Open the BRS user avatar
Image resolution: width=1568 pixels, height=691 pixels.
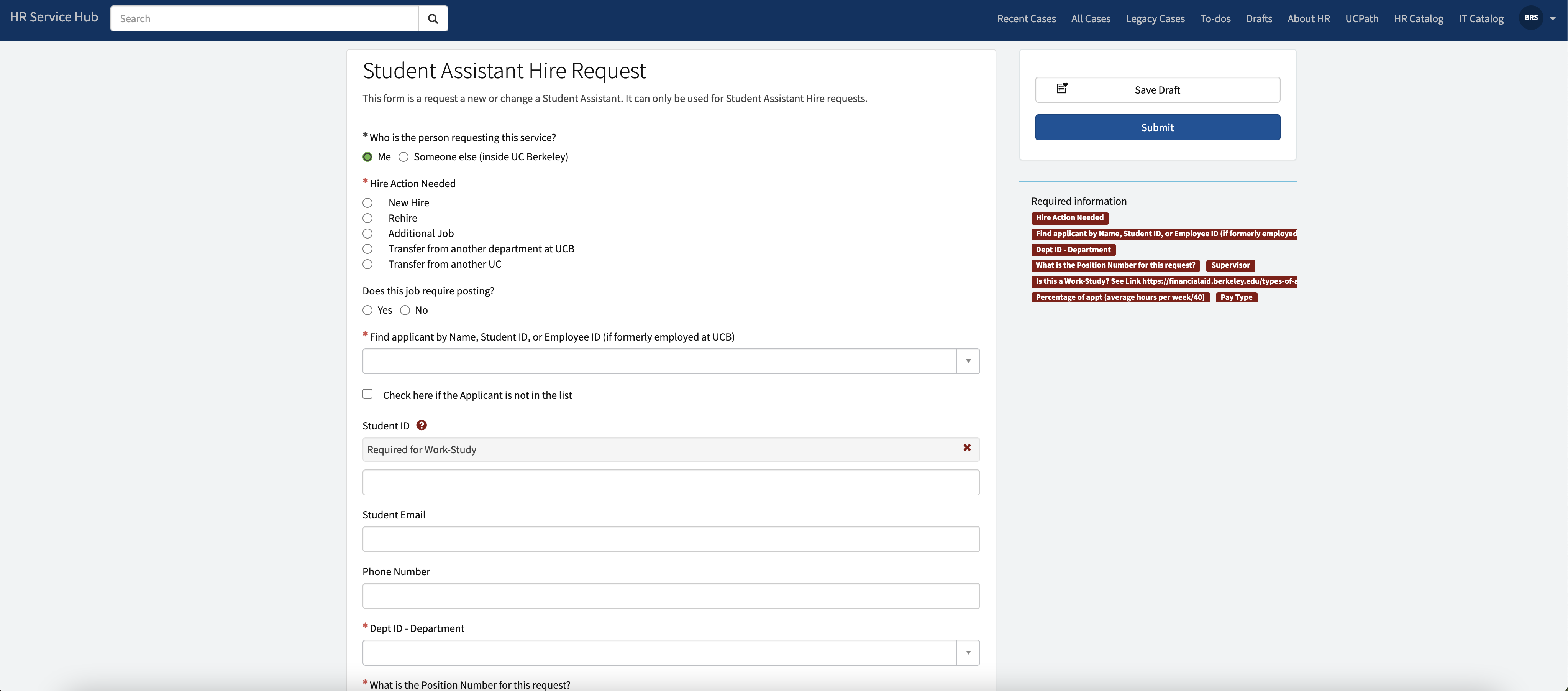pyautogui.click(x=1531, y=18)
